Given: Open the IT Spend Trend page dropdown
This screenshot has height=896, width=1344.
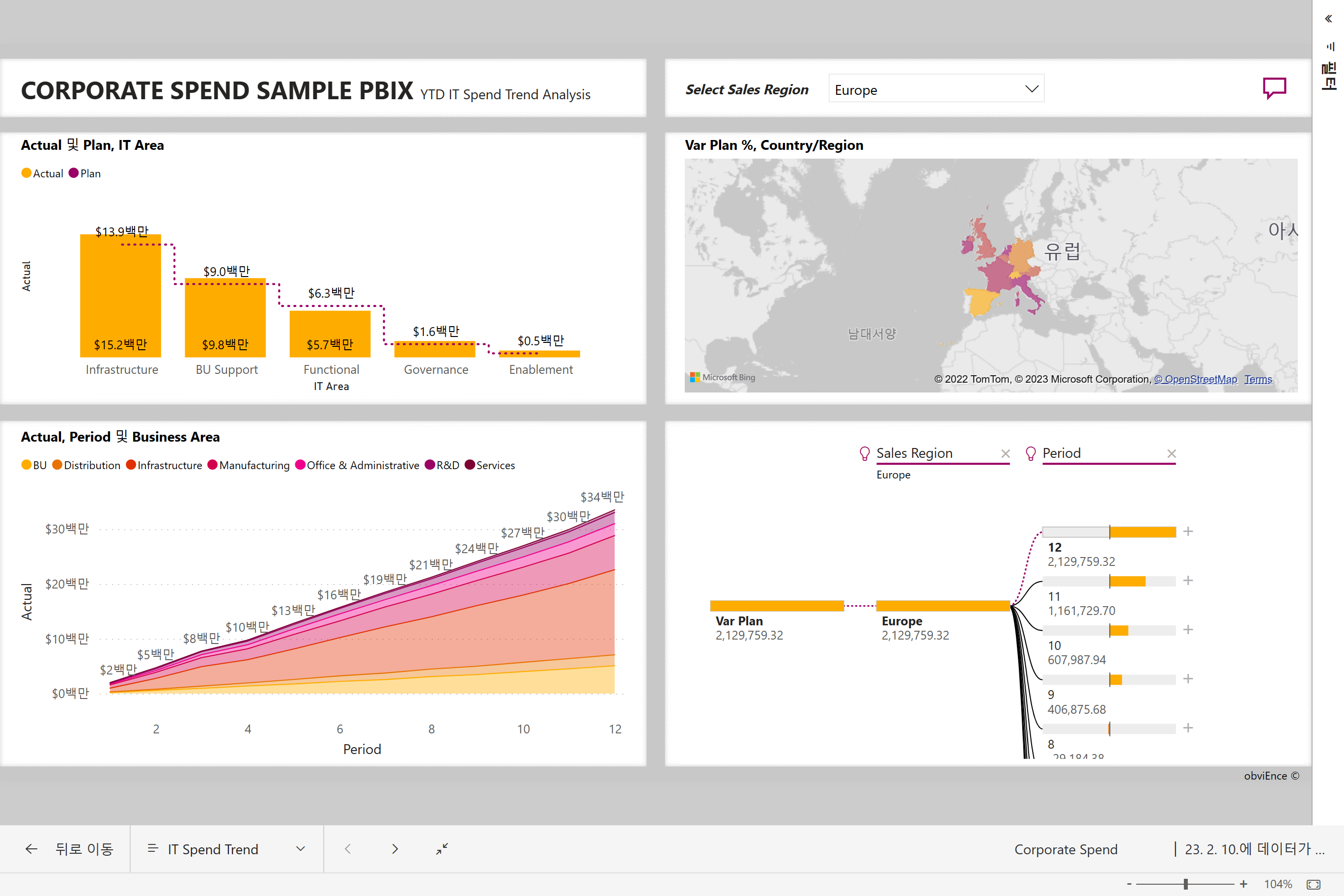Looking at the screenshot, I should coord(301,849).
